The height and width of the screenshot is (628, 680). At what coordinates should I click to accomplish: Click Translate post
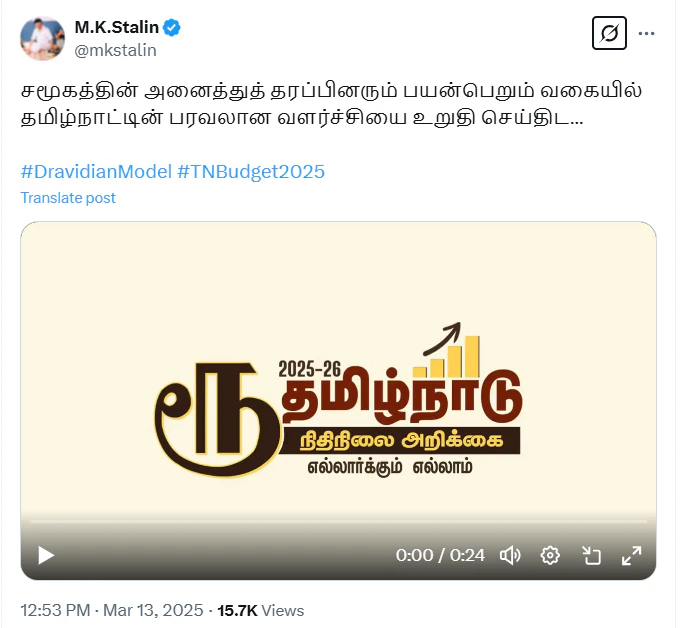point(68,198)
